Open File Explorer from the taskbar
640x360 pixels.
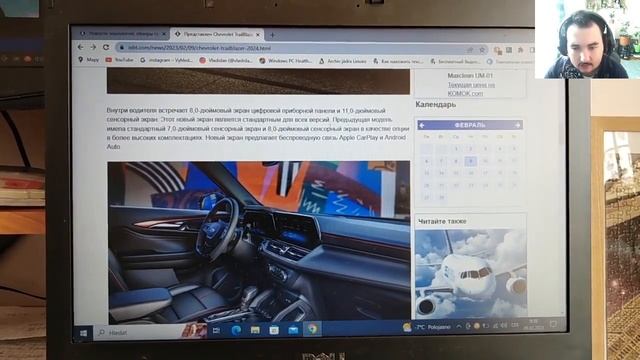(x=255, y=330)
